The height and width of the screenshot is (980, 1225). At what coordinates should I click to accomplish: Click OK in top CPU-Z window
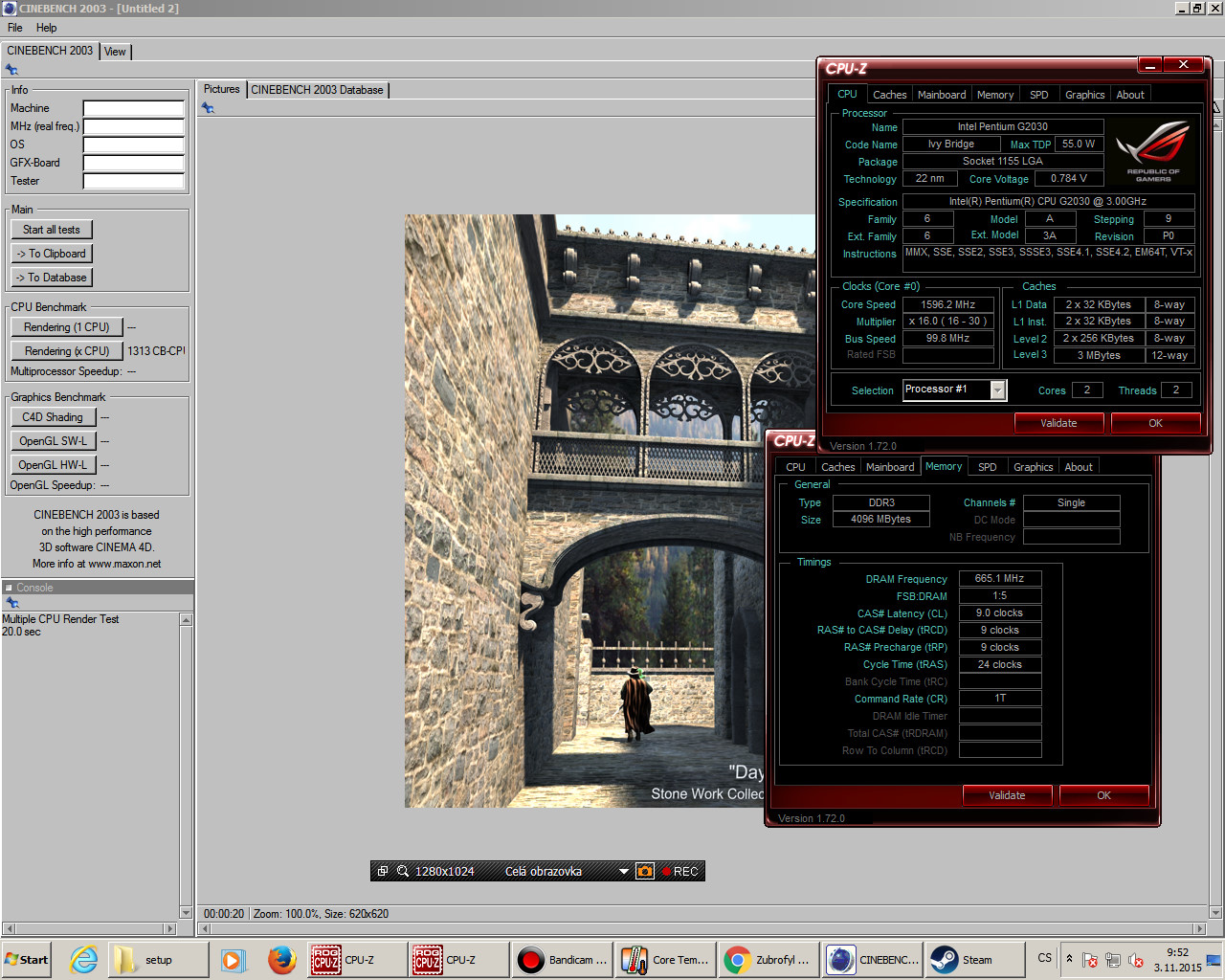click(x=1155, y=423)
